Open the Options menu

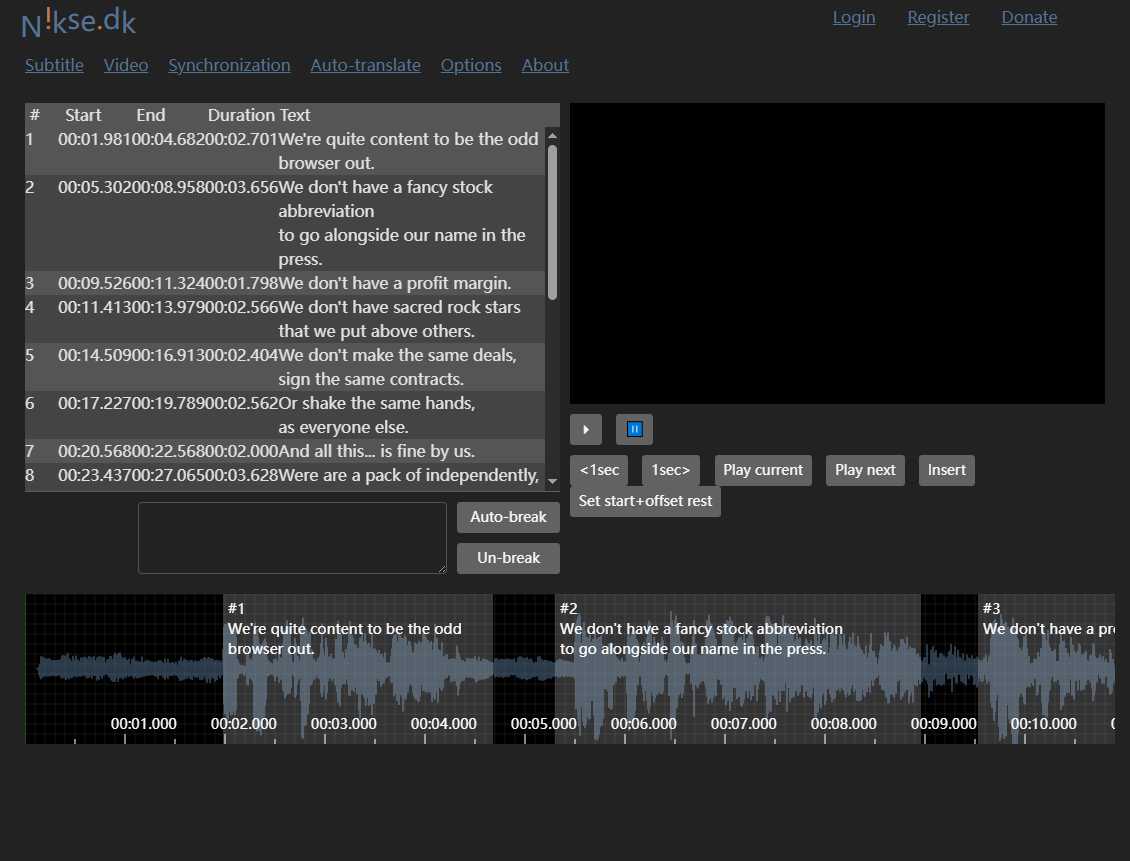point(471,65)
